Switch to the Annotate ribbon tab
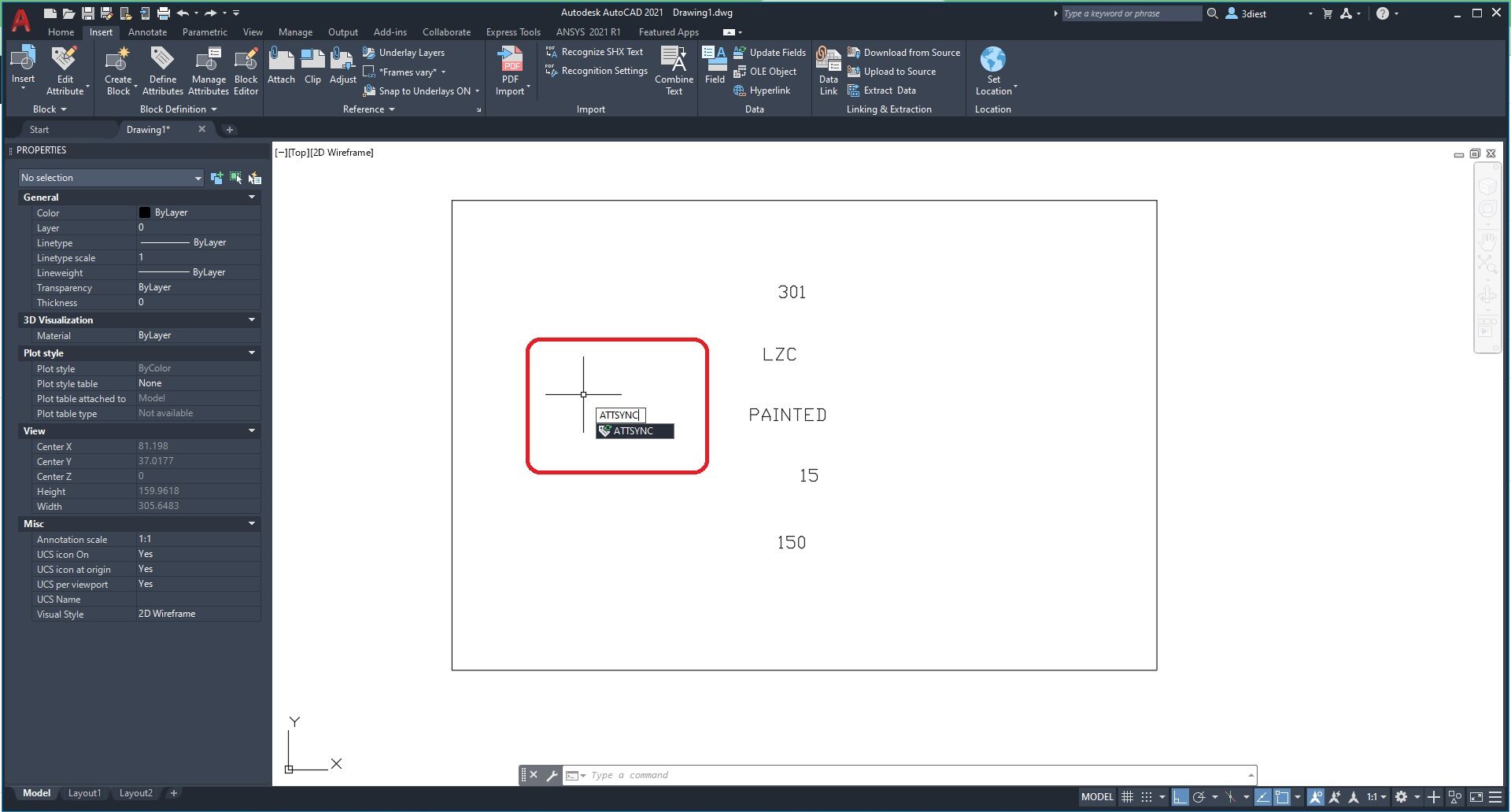1511x812 pixels. (x=147, y=31)
